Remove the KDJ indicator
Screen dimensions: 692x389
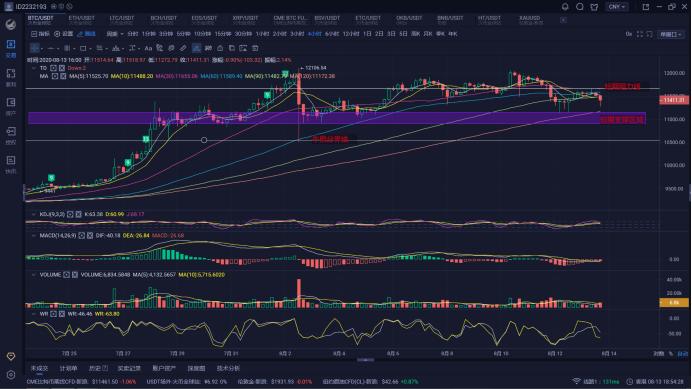point(78,214)
